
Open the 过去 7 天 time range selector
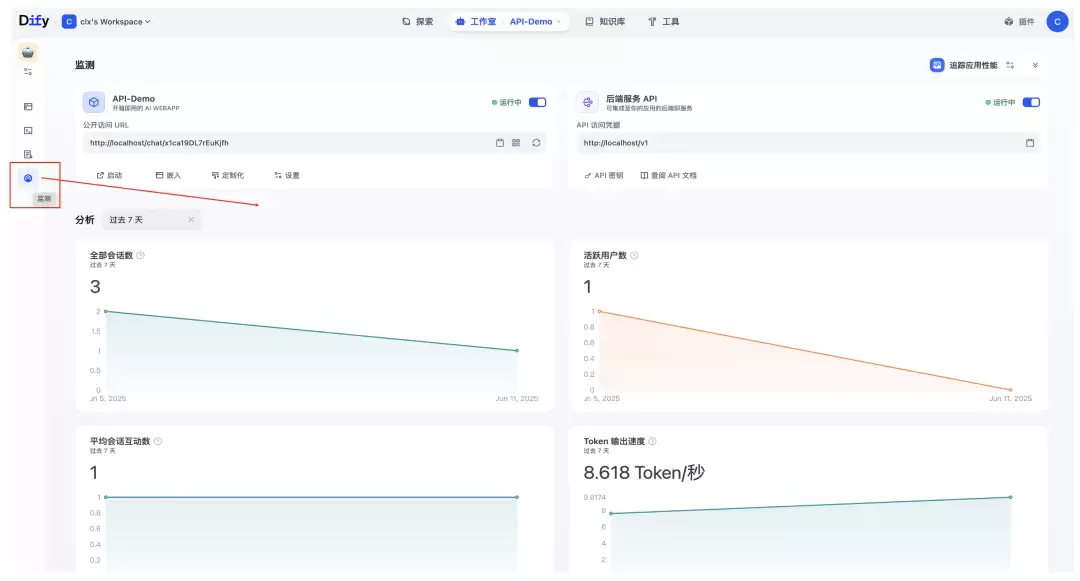pyautogui.click(x=151, y=220)
